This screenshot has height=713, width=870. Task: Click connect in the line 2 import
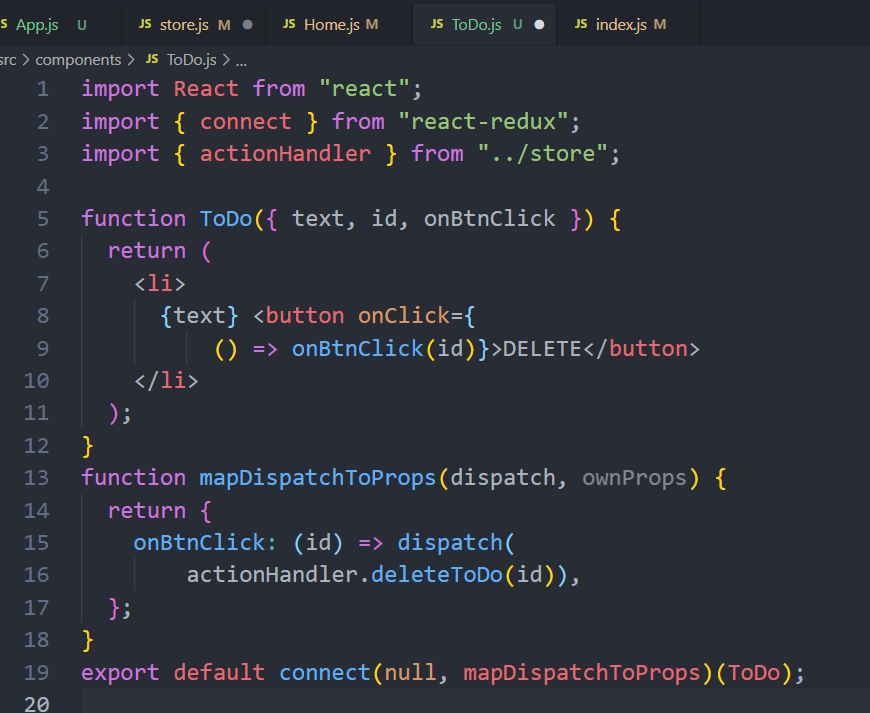point(245,122)
